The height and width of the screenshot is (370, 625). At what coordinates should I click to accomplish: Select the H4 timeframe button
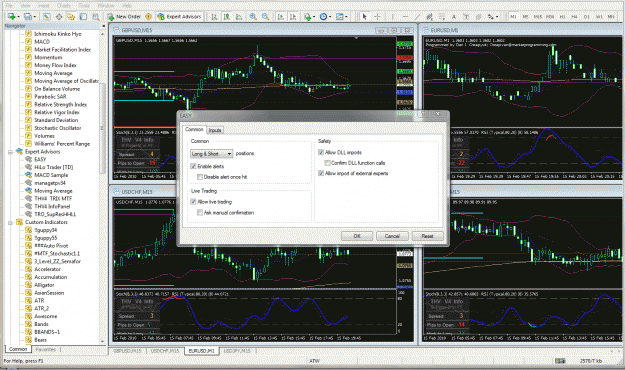[x=574, y=16]
